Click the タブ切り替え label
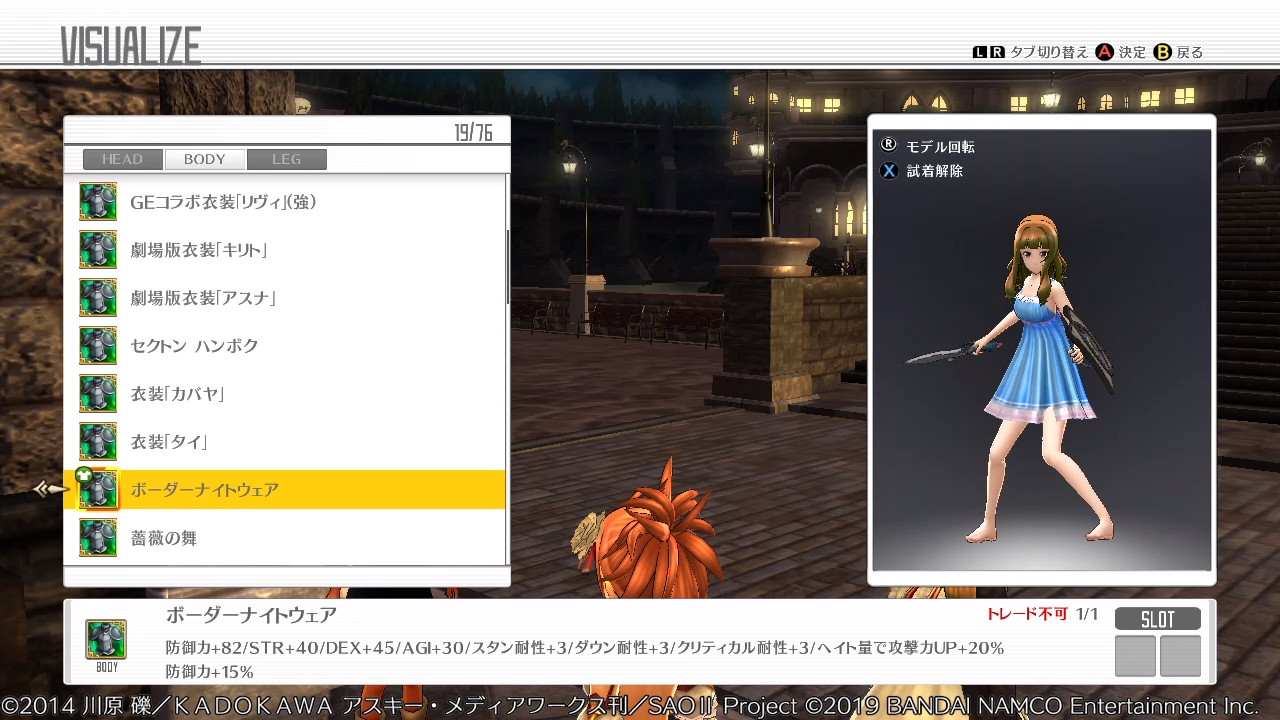 coord(1048,52)
